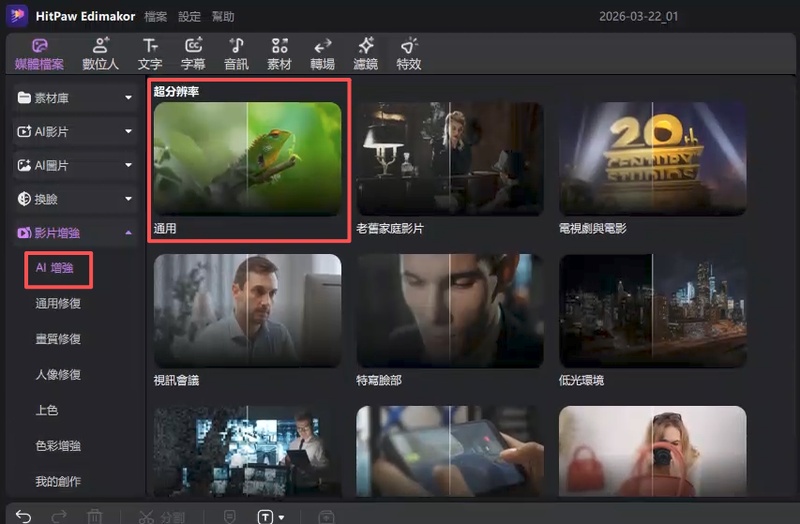The width and height of the screenshot is (800, 524).
Task: Expand the AI圖片 dropdown arrow
Action: pos(129,165)
